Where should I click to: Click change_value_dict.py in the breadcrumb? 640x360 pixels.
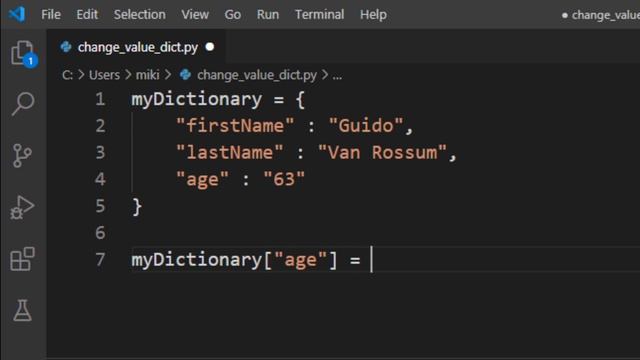257,75
